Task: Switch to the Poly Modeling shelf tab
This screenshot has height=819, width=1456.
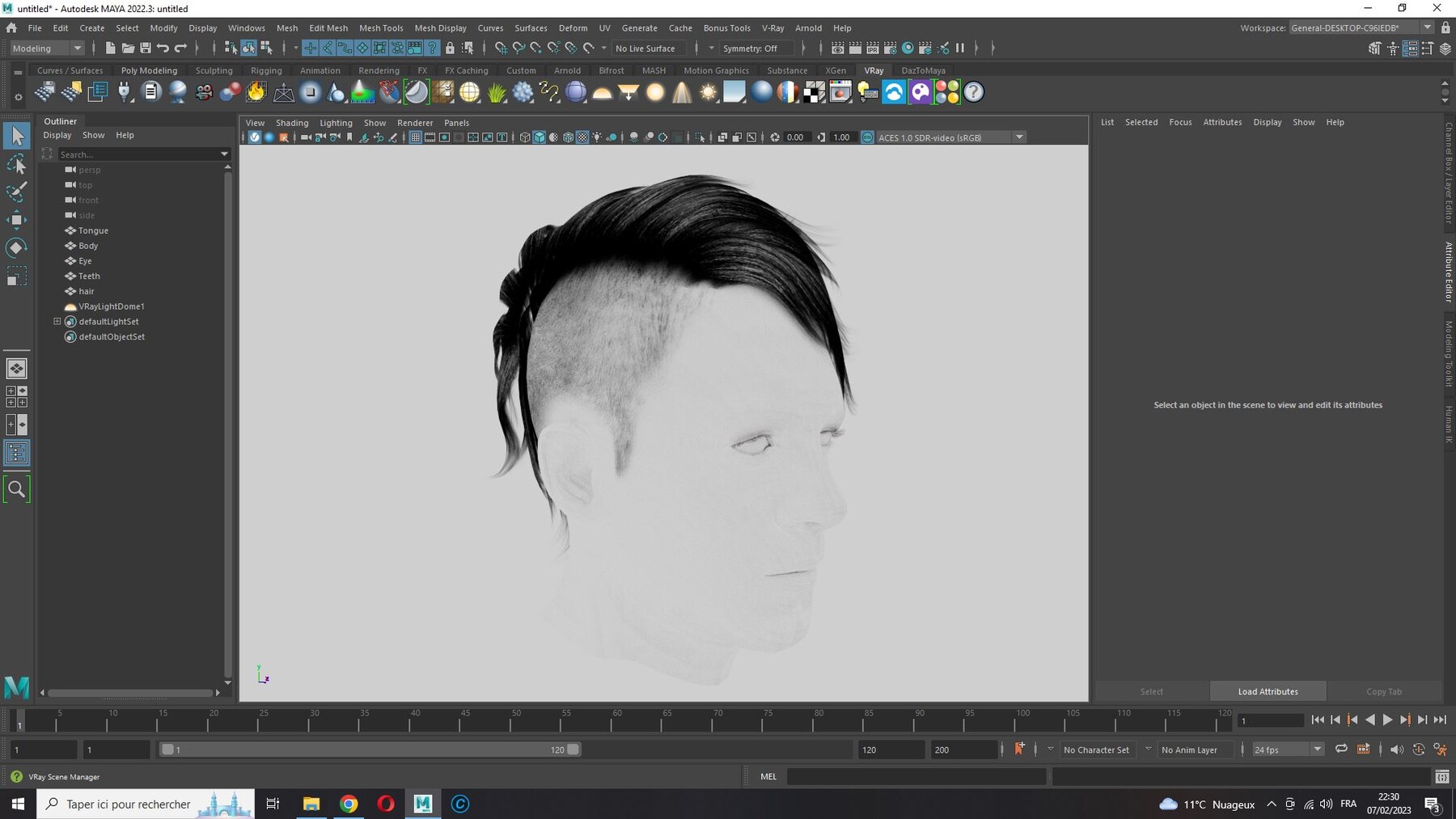Action: coord(149,70)
